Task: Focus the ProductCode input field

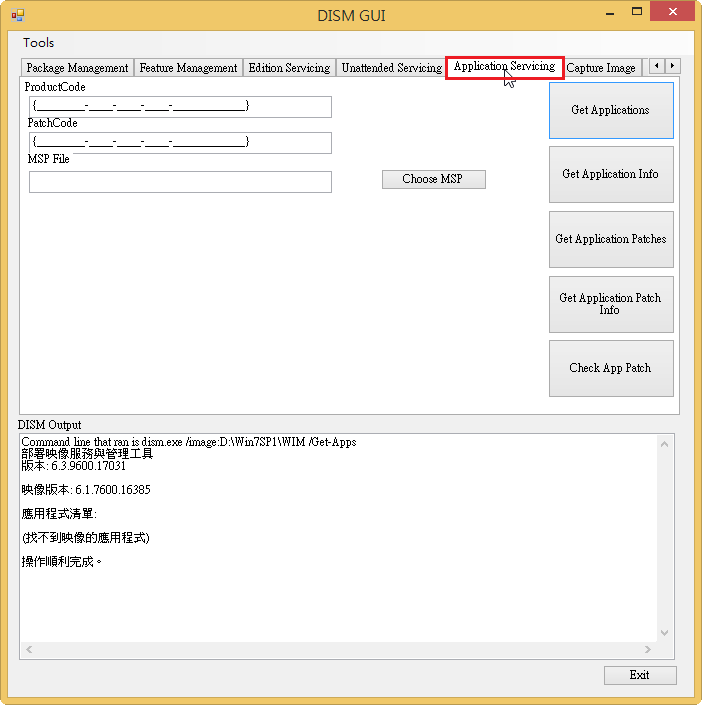Action: point(180,106)
